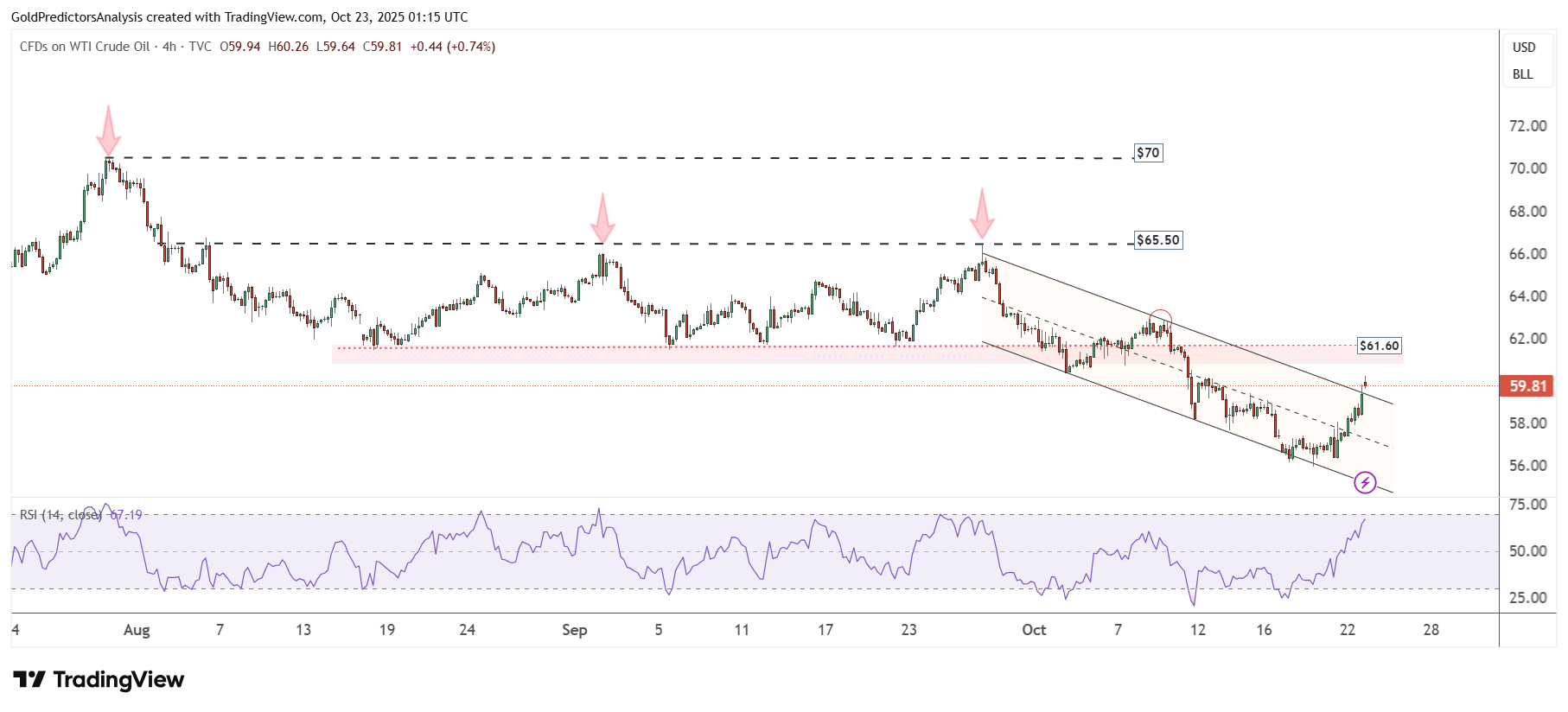Select the $70 resistance price label
This screenshot has height=712, width=1568.
tap(1148, 153)
